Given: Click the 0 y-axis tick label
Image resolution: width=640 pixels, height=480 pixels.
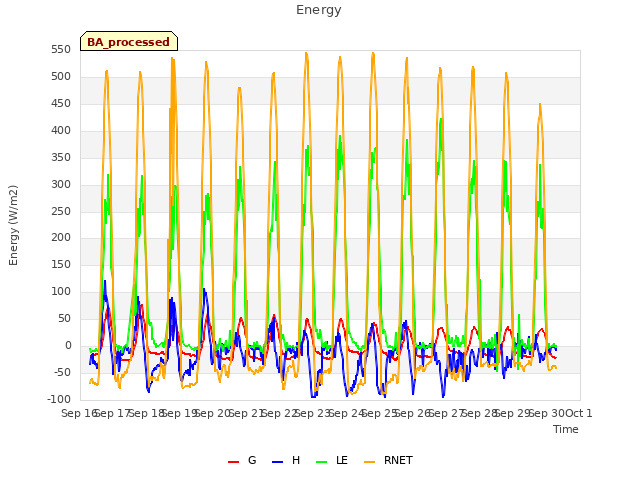Looking at the screenshot, I should click(68, 345).
